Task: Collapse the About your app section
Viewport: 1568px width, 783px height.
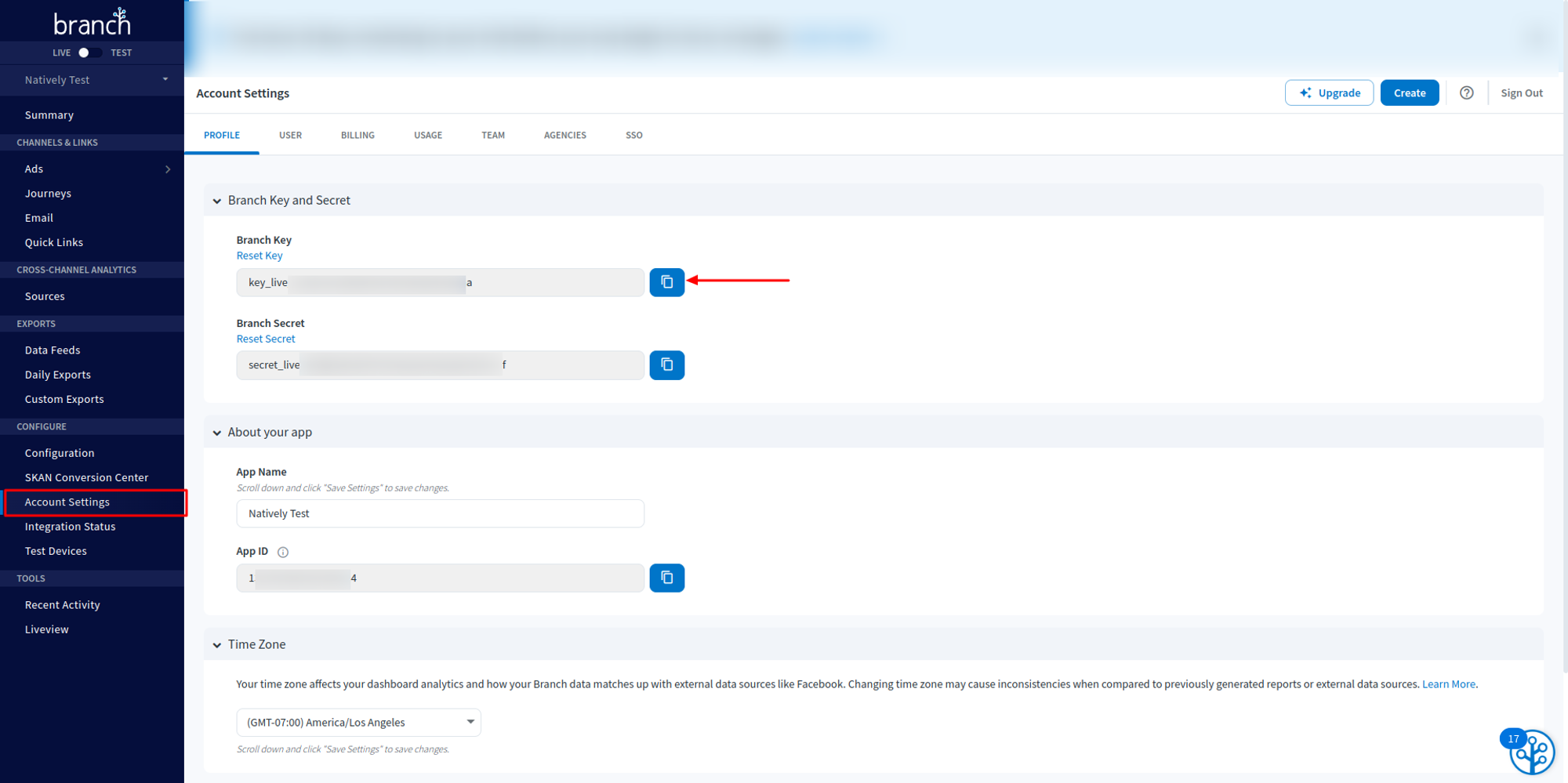Action: [217, 433]
